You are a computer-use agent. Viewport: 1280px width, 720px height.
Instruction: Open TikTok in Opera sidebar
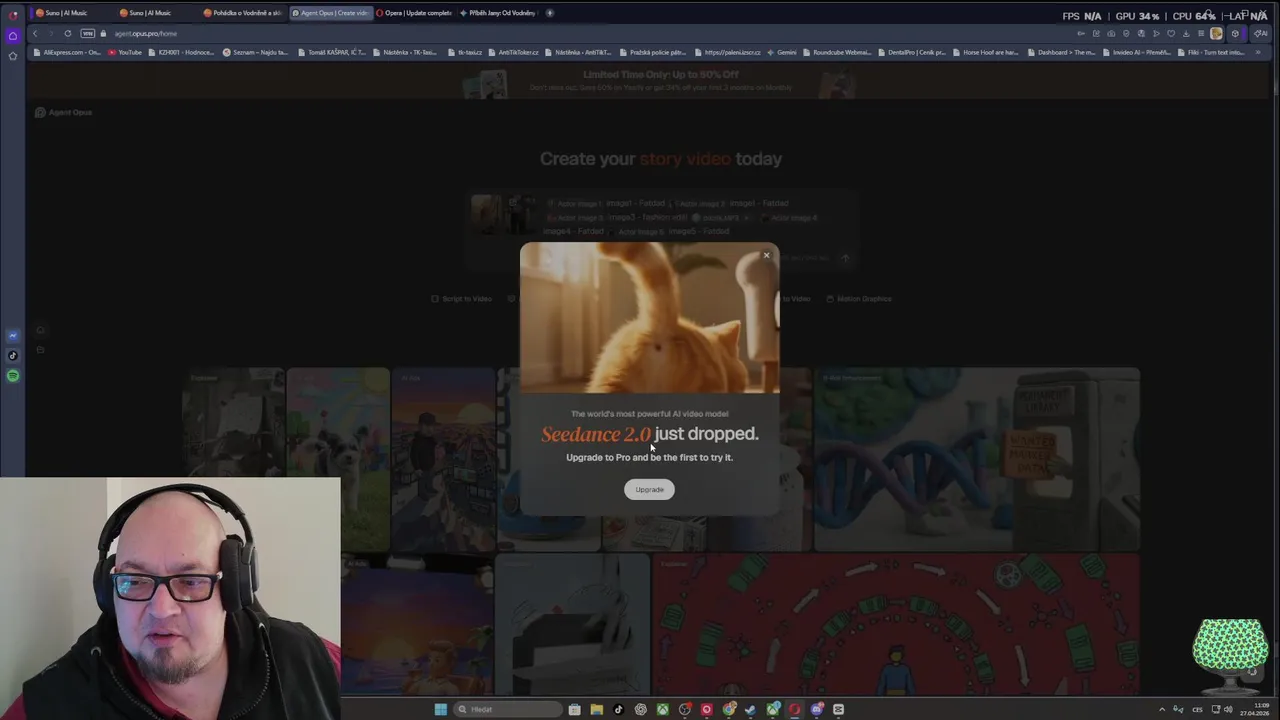[x=13, y=356]
